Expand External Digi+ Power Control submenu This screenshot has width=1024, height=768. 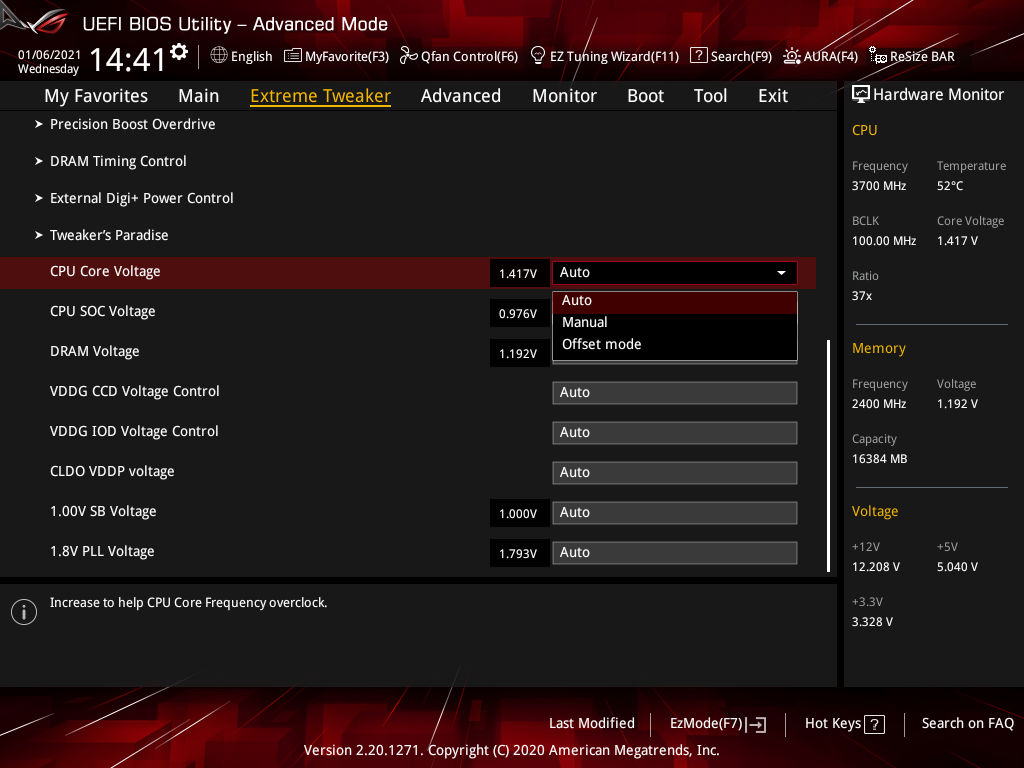coord(142,199)
